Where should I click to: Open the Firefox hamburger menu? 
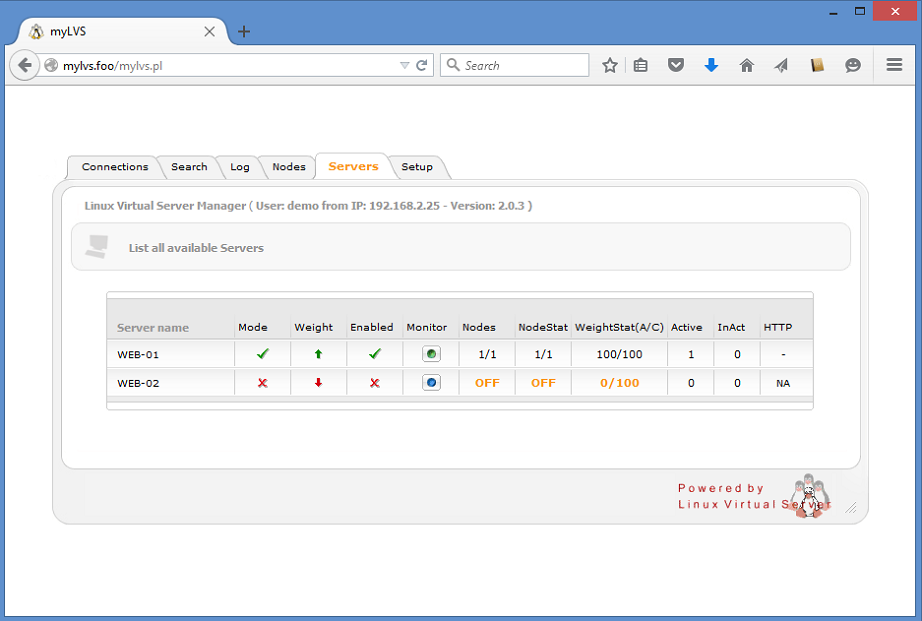point(894,65)
